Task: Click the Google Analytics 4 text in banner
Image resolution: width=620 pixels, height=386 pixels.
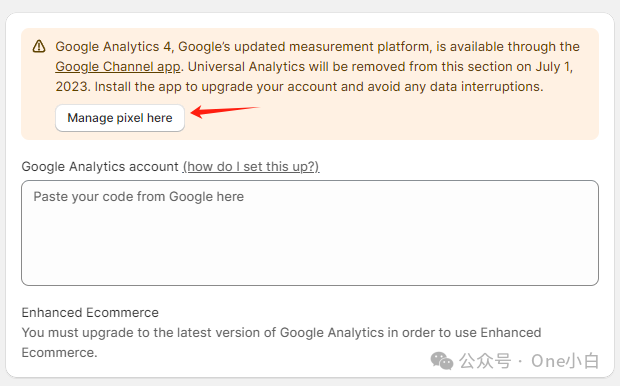Action: [x=113, y=47]
